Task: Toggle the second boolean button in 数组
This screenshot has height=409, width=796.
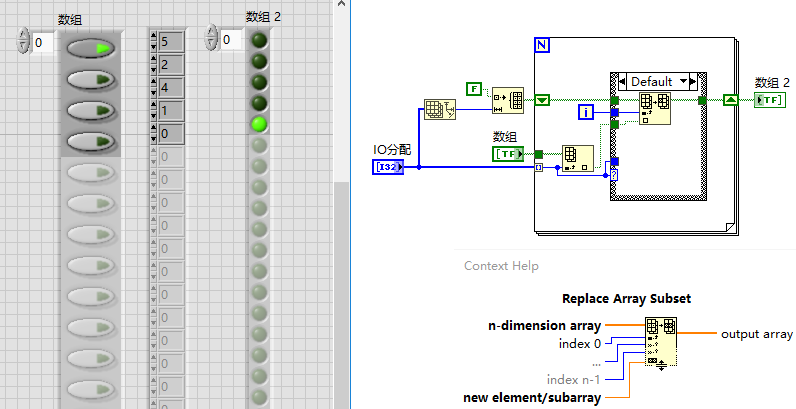Action: click(x=91, y=79)
